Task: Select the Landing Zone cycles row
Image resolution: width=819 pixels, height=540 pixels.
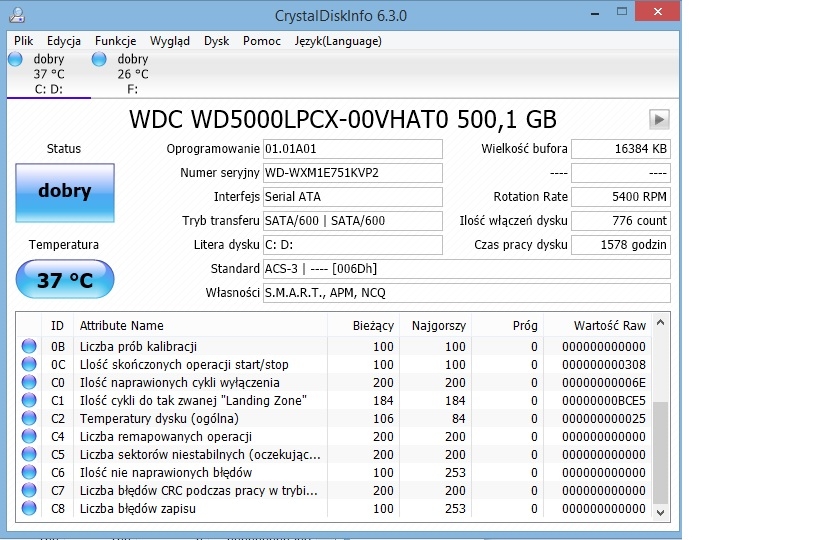Action: (x=335, y=400)
